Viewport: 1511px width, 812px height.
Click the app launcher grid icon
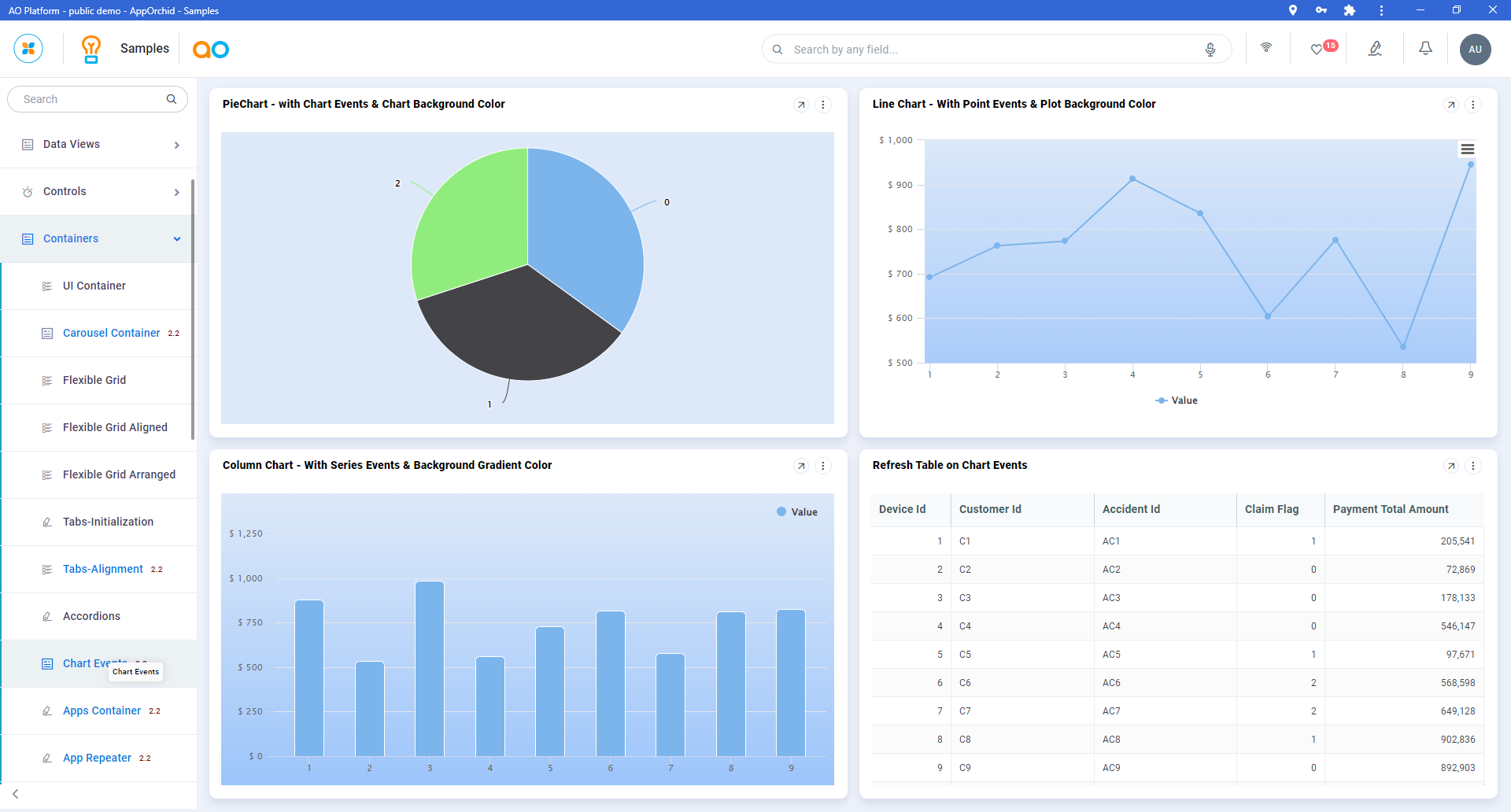click(28, 49)
